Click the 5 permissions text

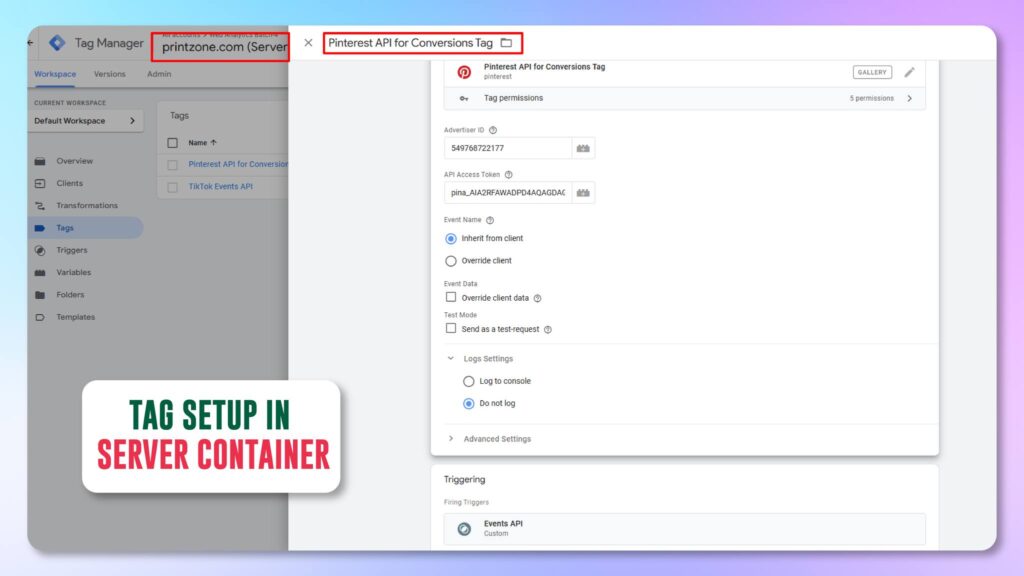[871, 99]
